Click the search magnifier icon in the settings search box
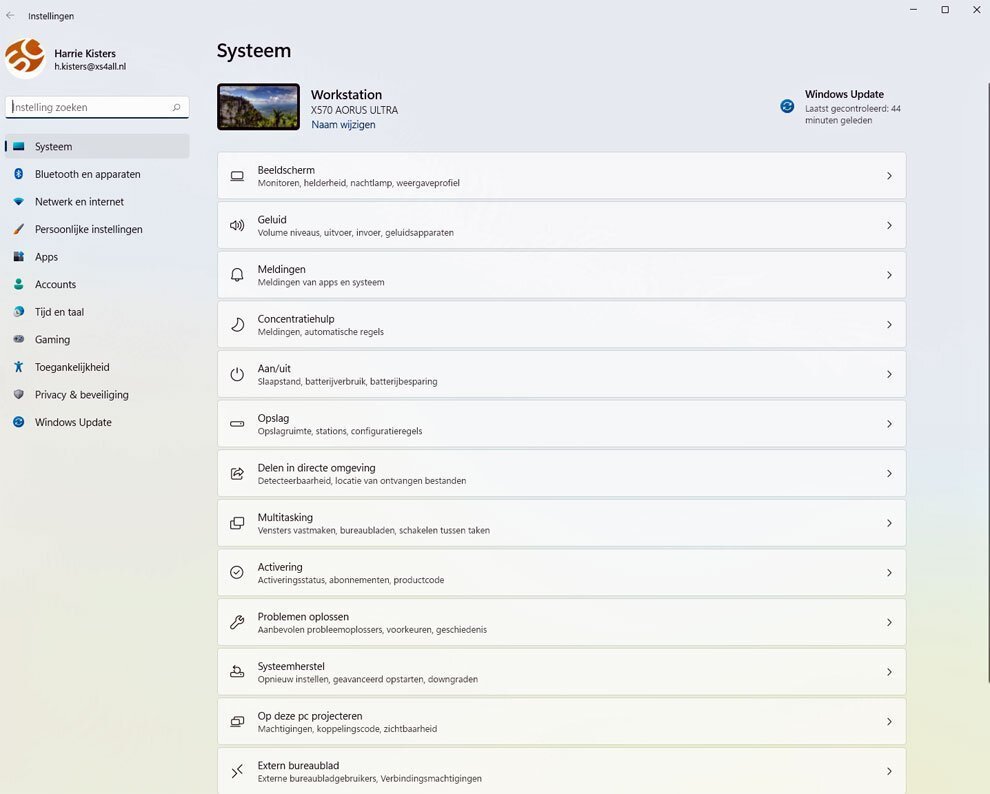 pyautogui.click(x=177, y=107)
